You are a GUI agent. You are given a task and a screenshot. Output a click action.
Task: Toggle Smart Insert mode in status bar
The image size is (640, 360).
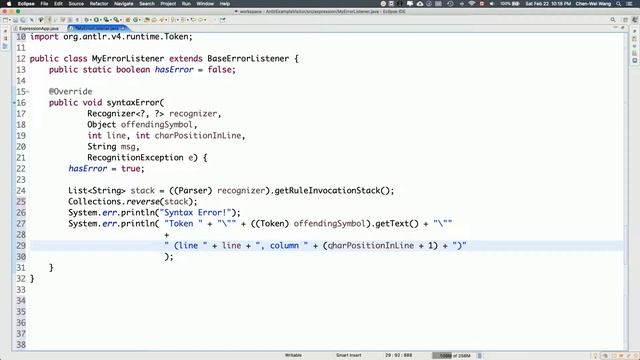coord(349,356)
